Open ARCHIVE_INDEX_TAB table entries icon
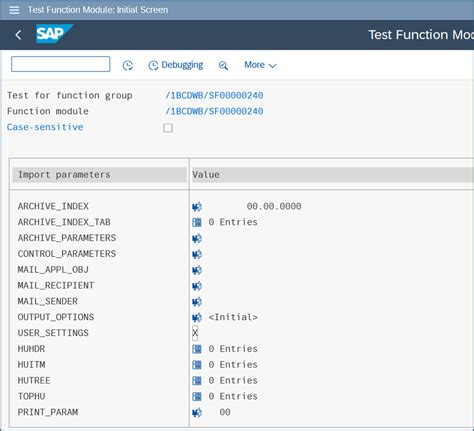 (197, 222)
